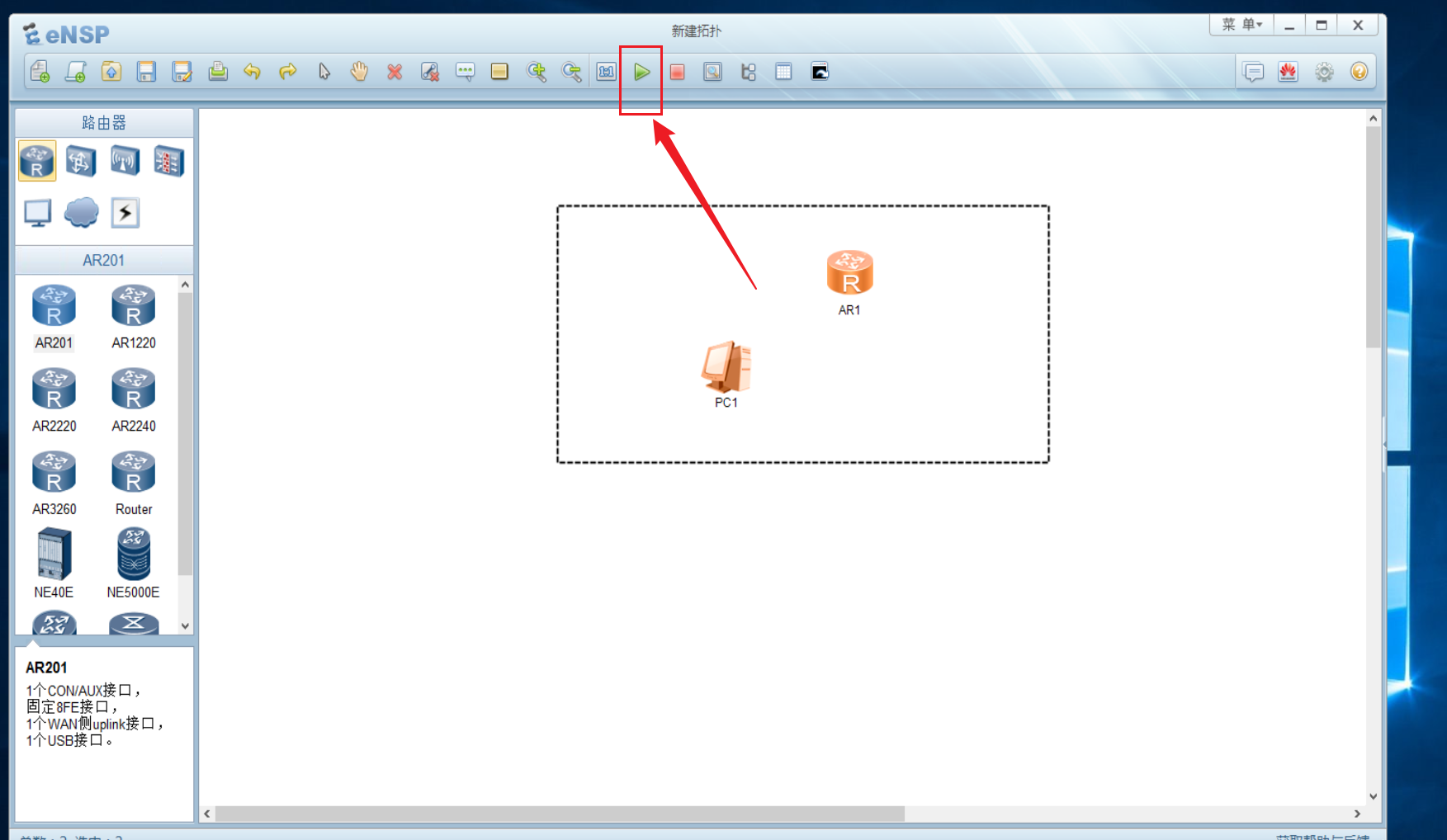This screenshot has height=840, width=1447.
Task: Pick the AR1220 router model
Action: point(134,317)
